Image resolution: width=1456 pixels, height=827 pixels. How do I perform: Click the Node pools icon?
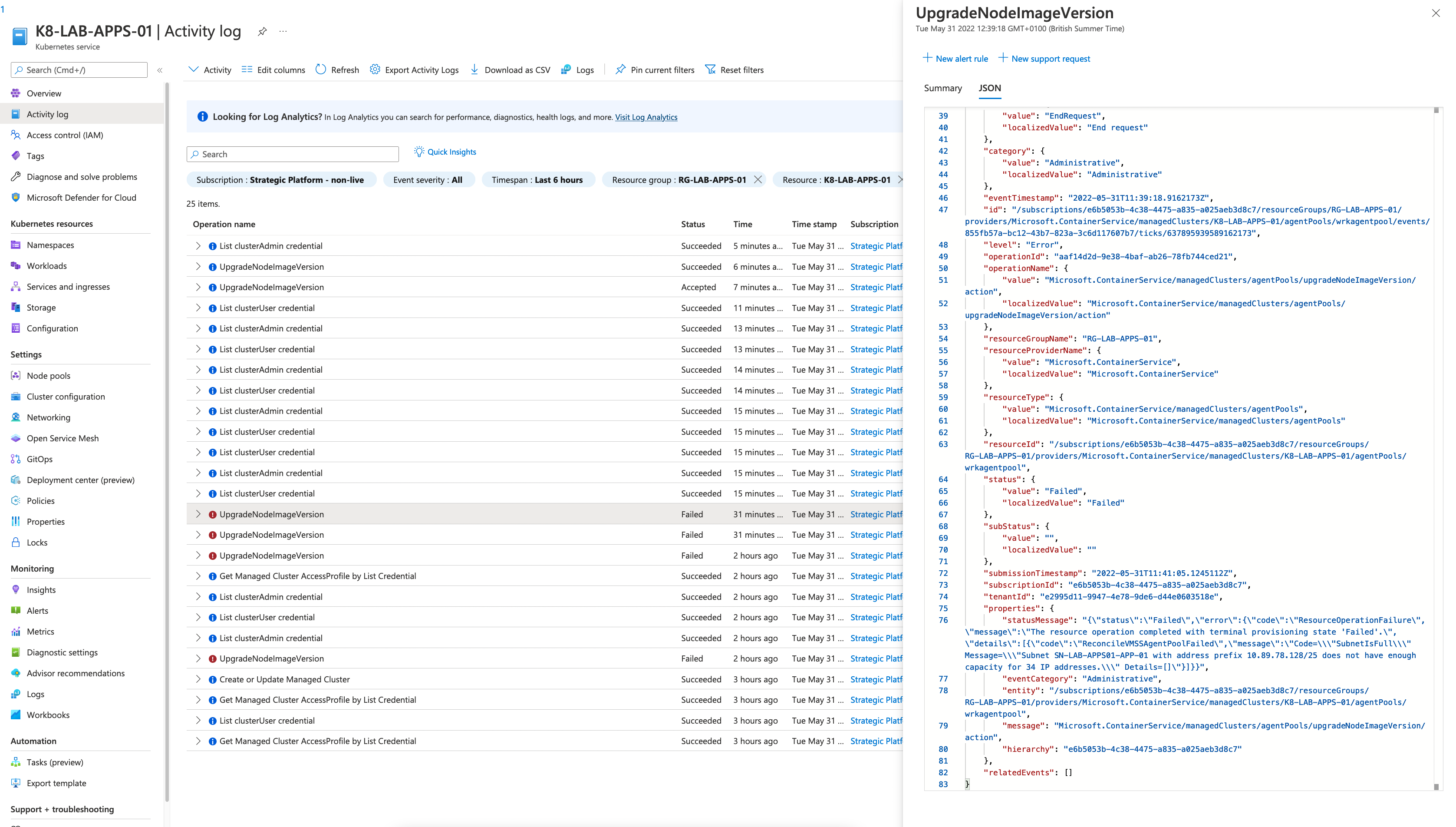pos(16,375)
